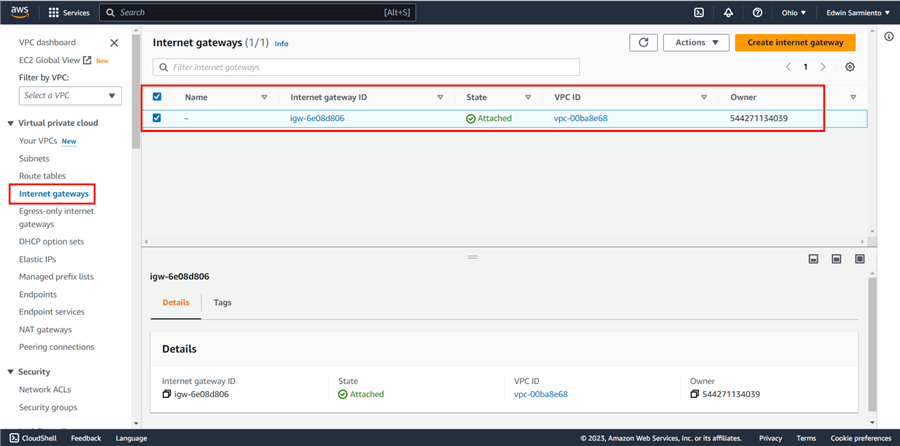Image resolution: width=900 pixels, height=446 pixels.
Task: Copy the Internet gateway ID in Details
Action: click(167, 394)
